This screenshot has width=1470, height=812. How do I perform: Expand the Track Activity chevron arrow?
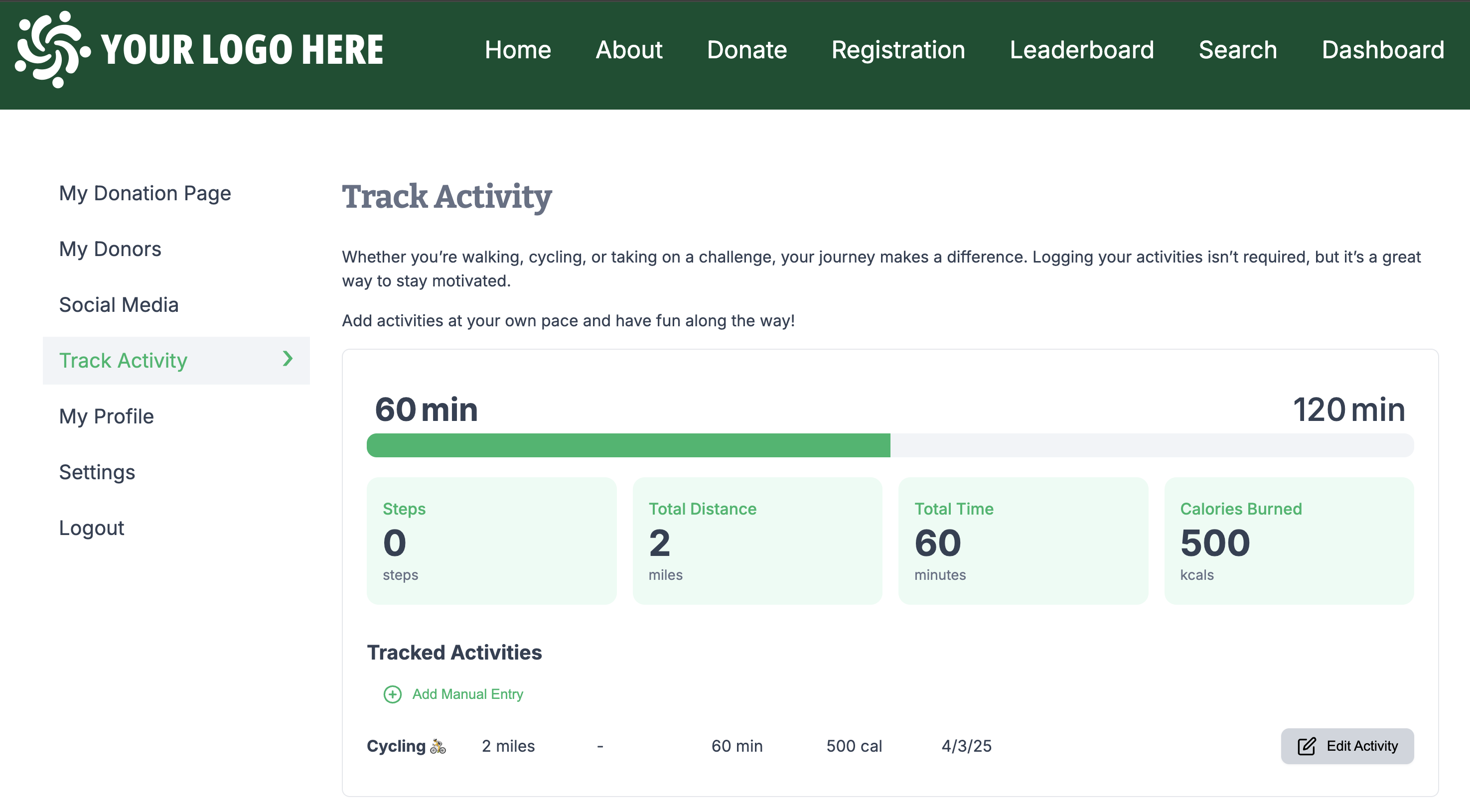tap(288, 359)
